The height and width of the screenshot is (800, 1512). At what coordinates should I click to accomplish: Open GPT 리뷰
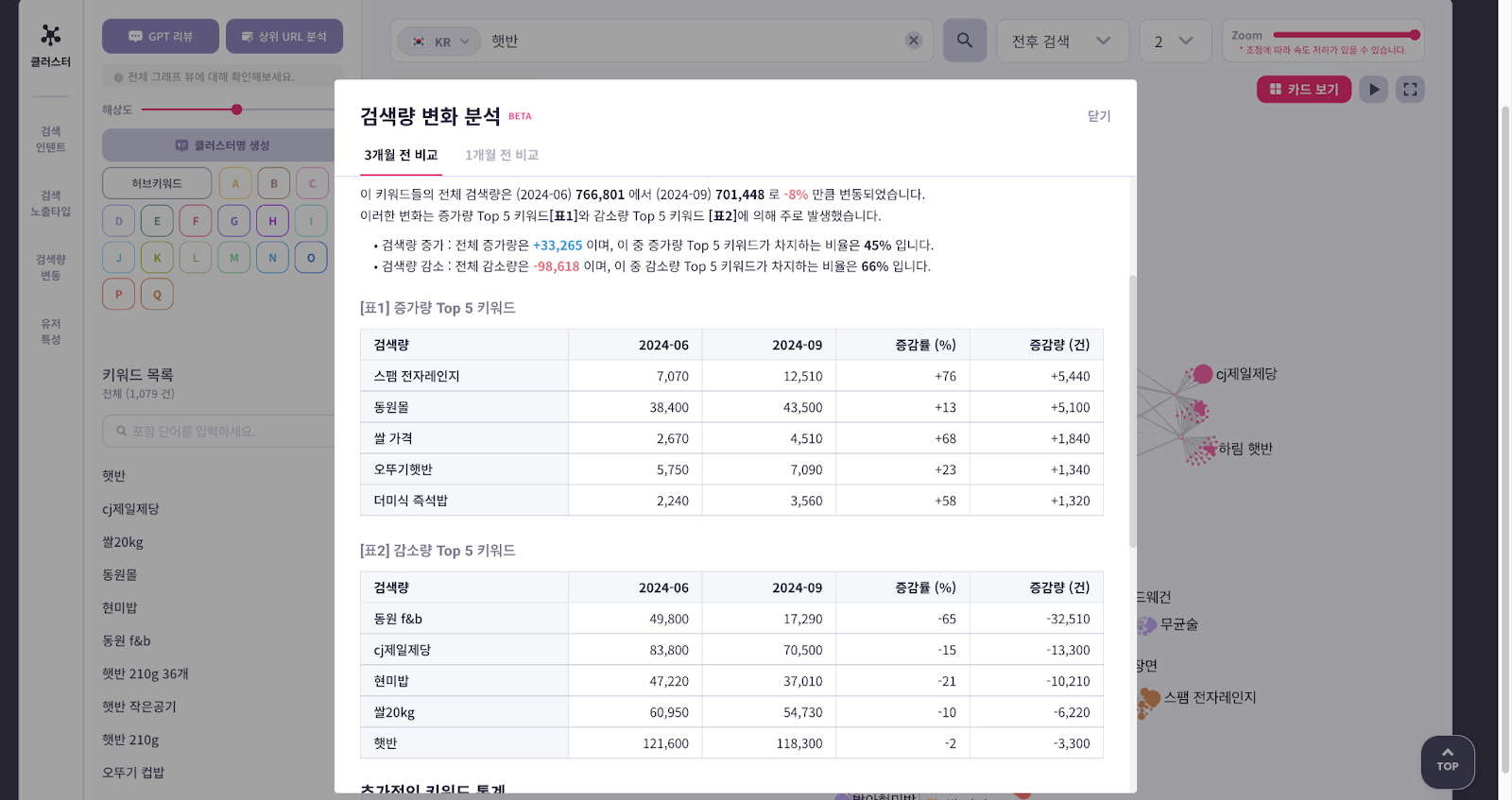tap(161, 37)
